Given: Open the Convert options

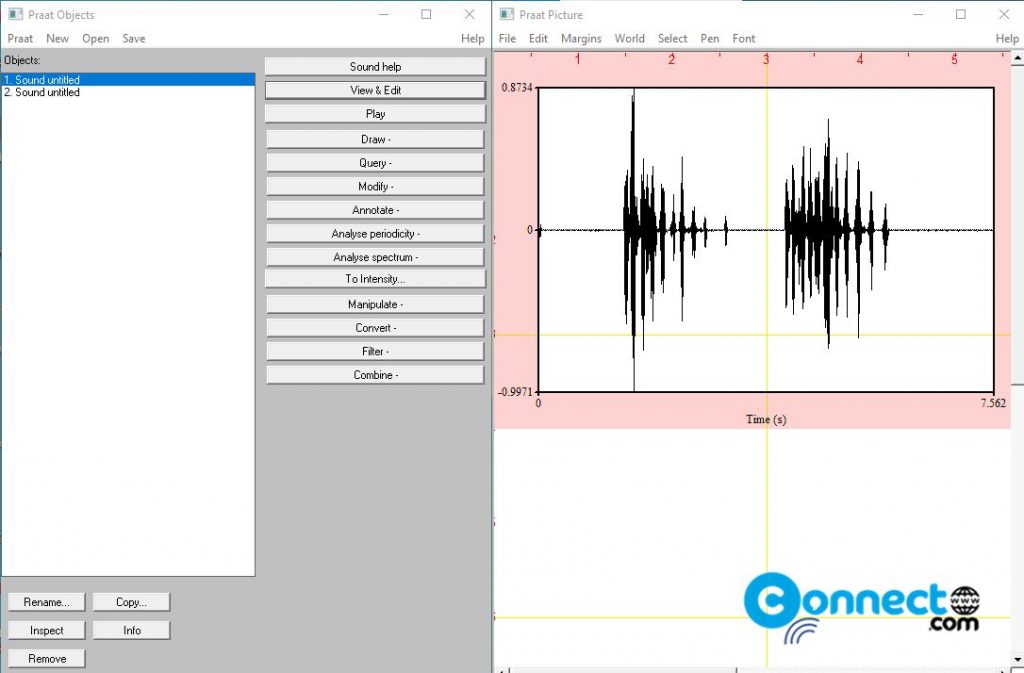Looking at the screenshot, I should tap(375, 327).
